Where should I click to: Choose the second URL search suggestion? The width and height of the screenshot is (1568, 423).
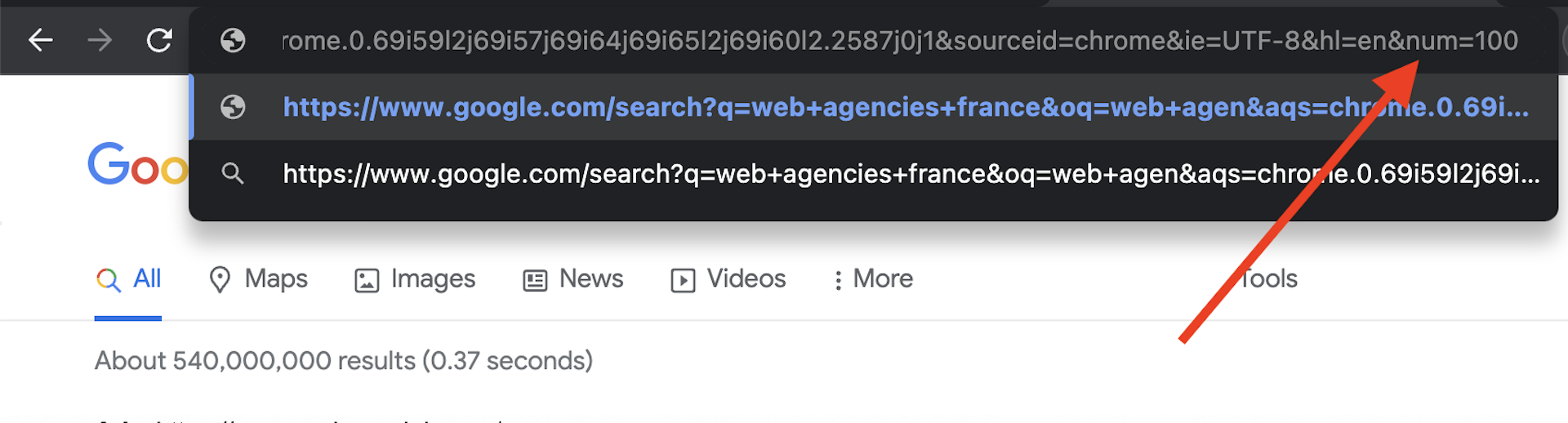click(817, 173)
